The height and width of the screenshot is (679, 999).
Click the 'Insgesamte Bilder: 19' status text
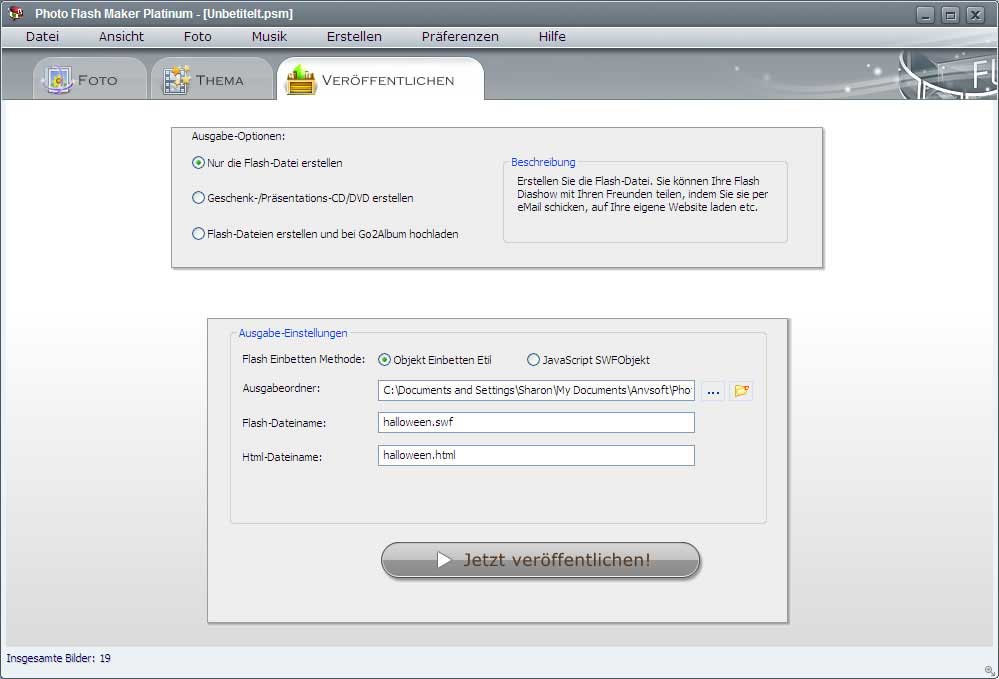[59, 658]
